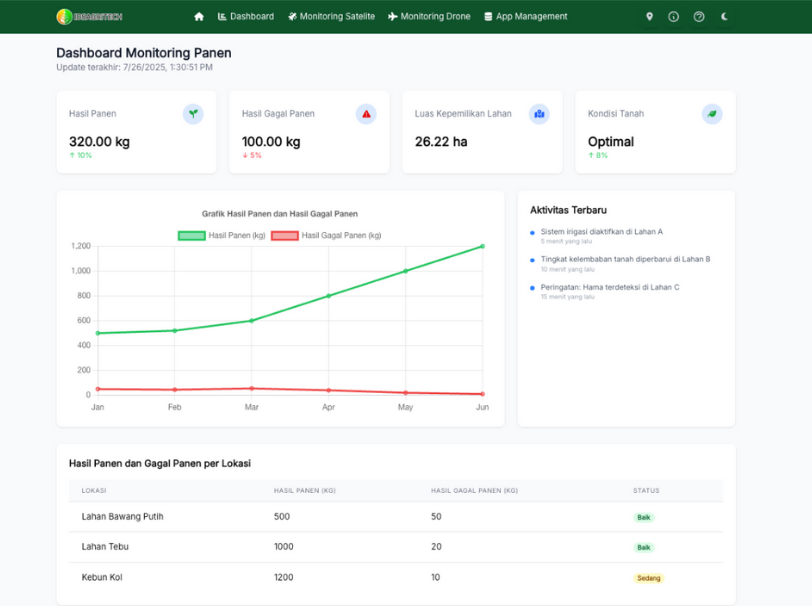Screen dimensions: 812x606
Task: Click the Hasil Gagal Panen warning icon
Action: coord(366,114)
